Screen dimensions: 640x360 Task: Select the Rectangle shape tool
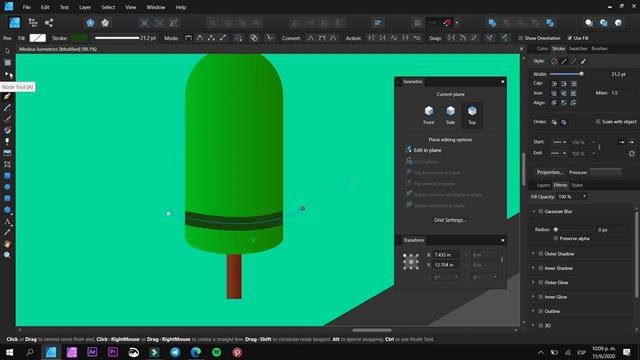[7, 176]
